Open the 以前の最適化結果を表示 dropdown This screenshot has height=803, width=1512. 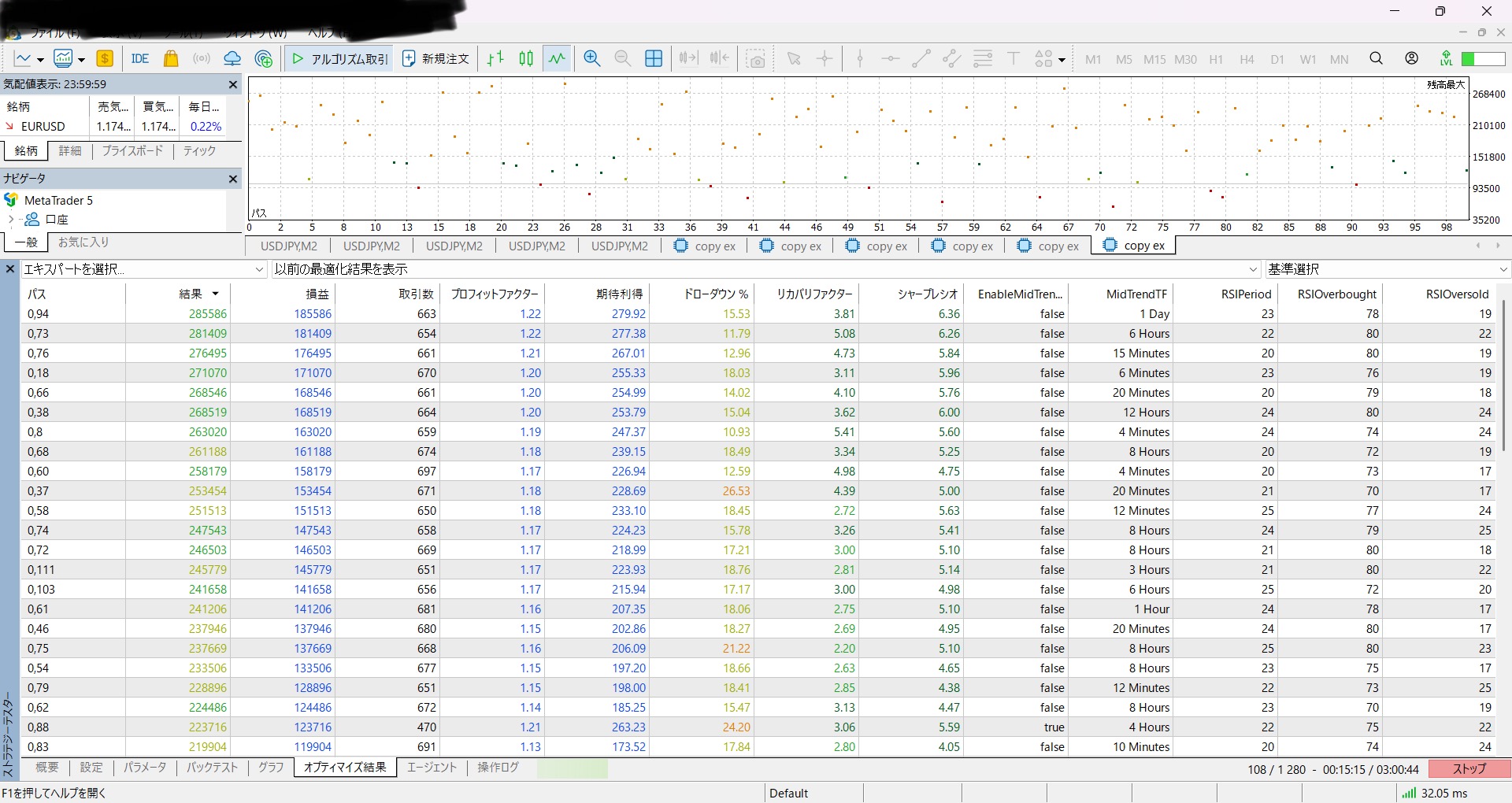coord(766,269)
